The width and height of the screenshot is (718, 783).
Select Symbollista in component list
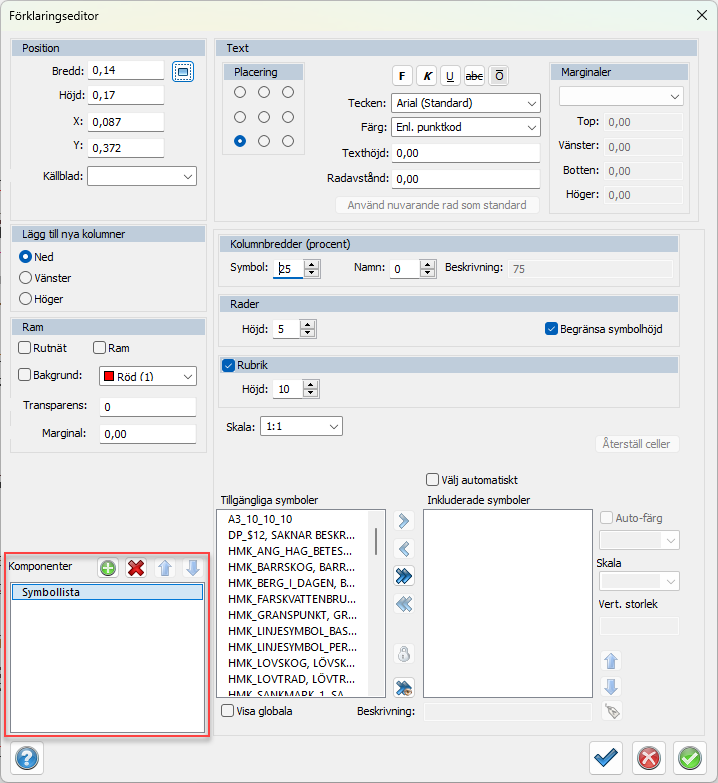tap(107, 592)
